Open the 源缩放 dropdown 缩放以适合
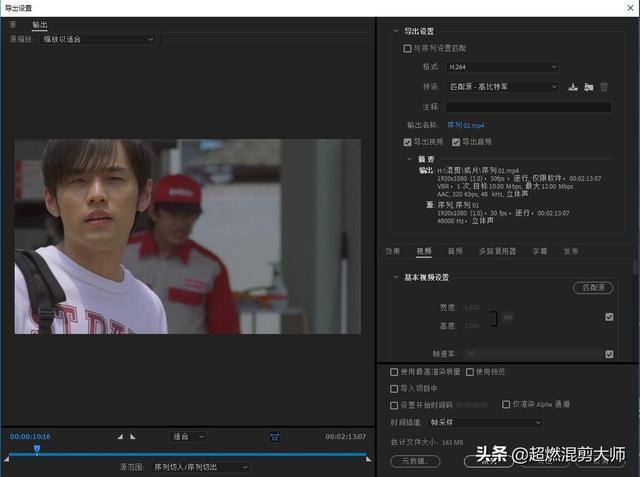 pyautogui.click(x=98, y=39)
